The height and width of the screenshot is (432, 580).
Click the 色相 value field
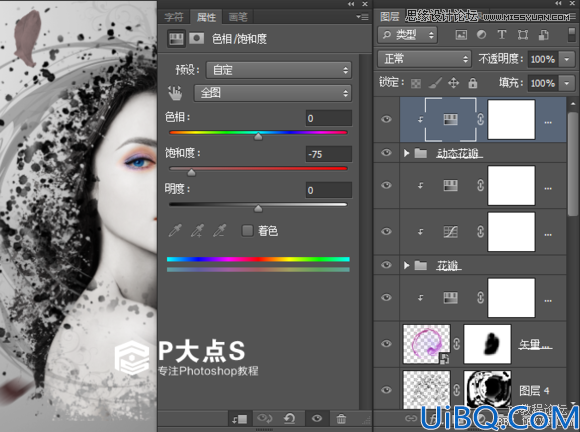tap(328, 118)
